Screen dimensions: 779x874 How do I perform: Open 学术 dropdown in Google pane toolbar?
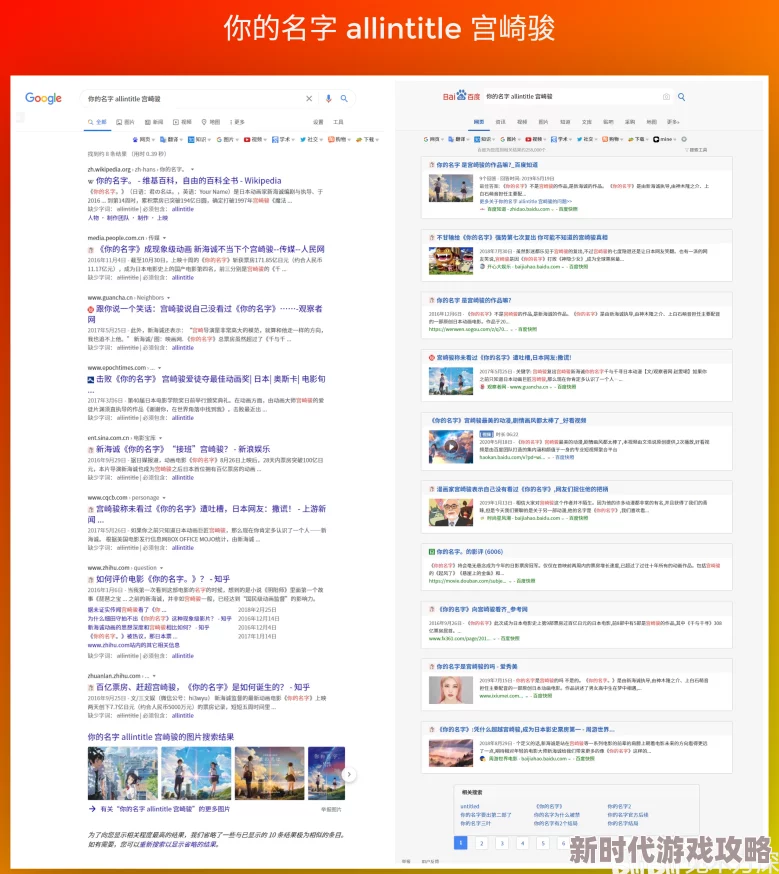click(284, 140)
